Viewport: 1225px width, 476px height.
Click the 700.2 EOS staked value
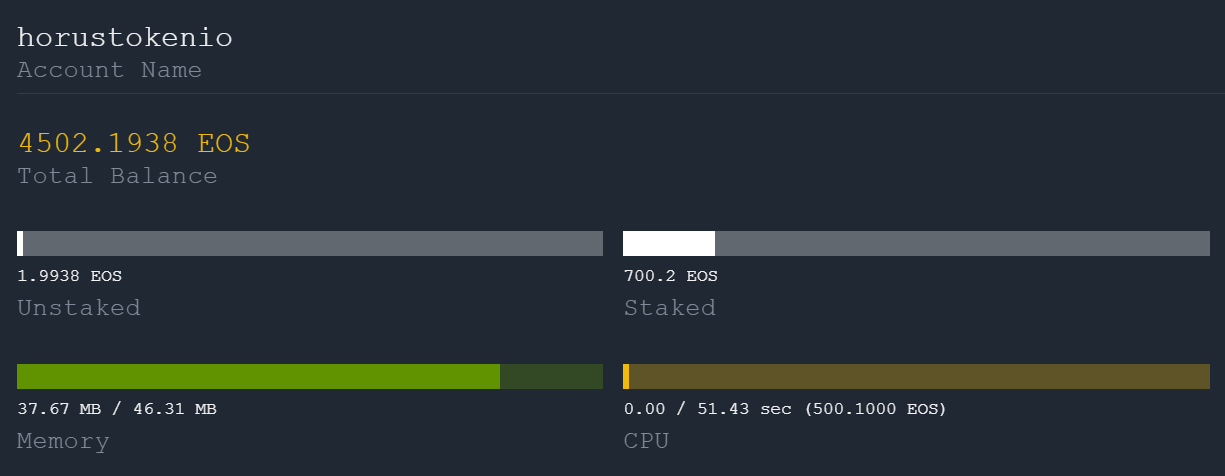point(670,276)
